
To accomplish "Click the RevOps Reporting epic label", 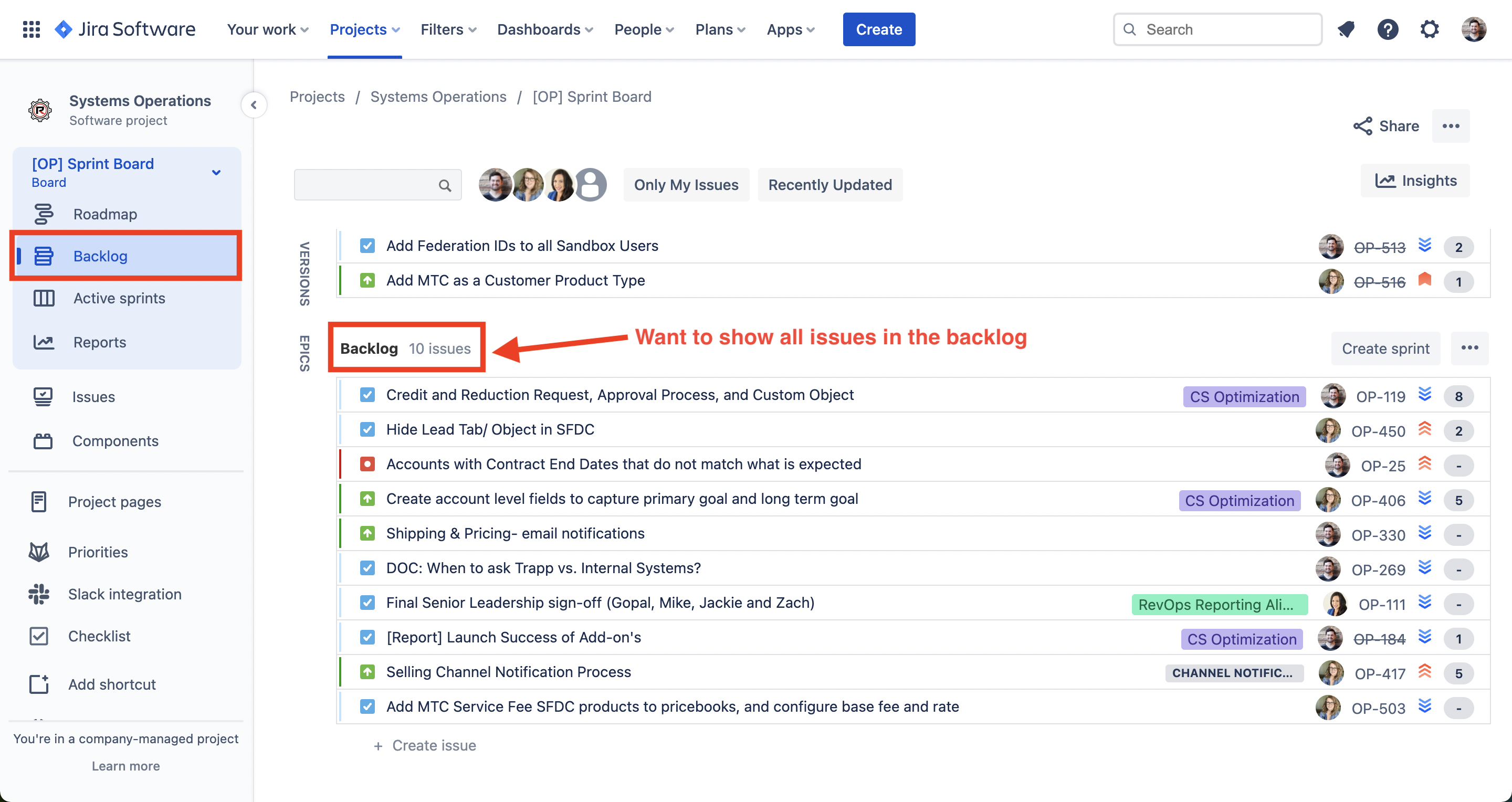I will [x=1220, y=604].
